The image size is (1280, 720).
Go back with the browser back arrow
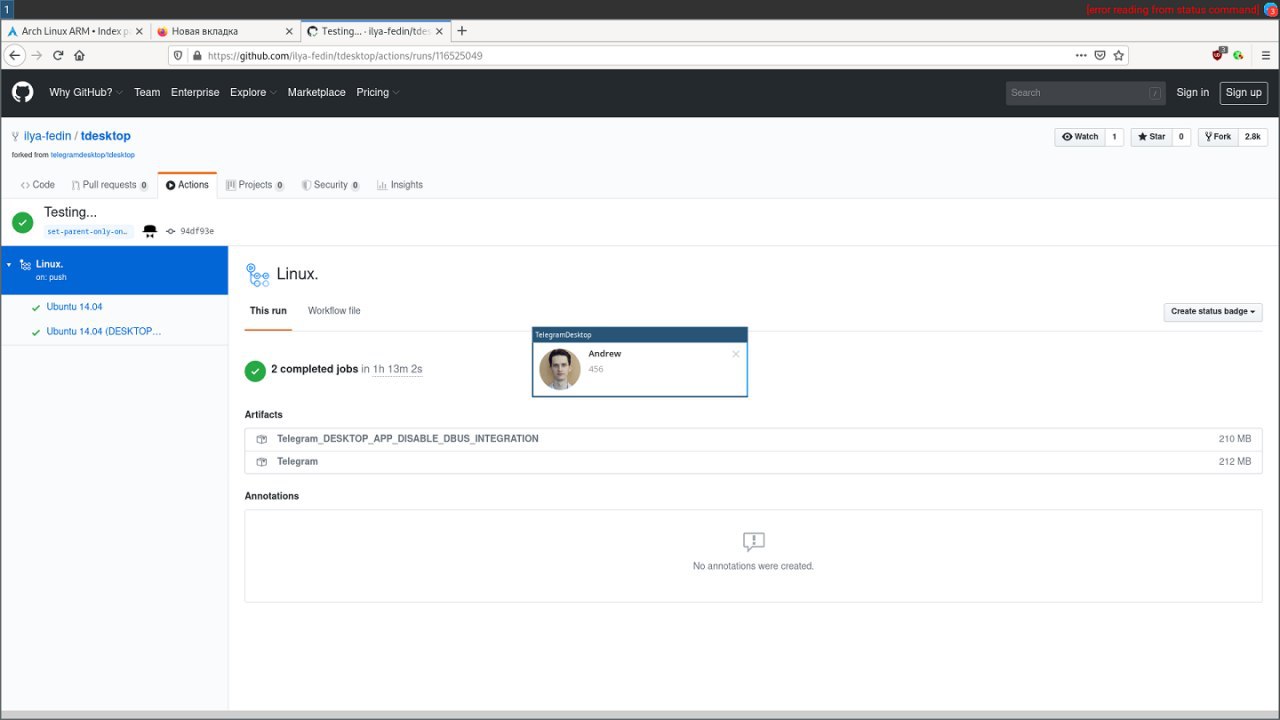[15, 55]
